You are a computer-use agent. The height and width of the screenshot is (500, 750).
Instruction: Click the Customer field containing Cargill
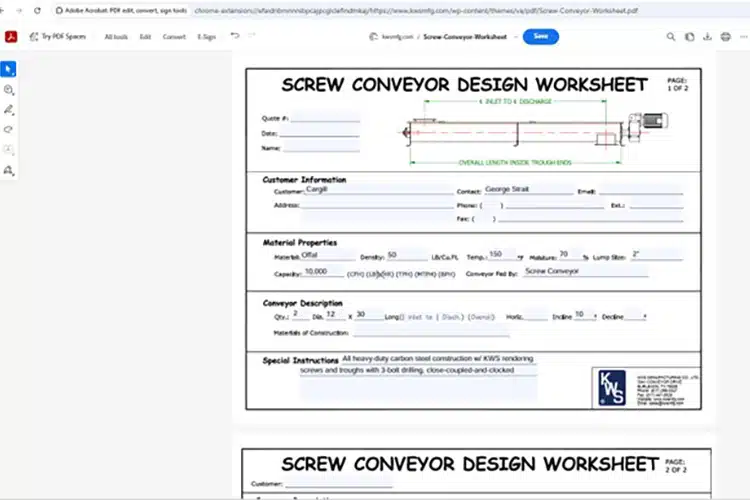(x=379, y=190)
